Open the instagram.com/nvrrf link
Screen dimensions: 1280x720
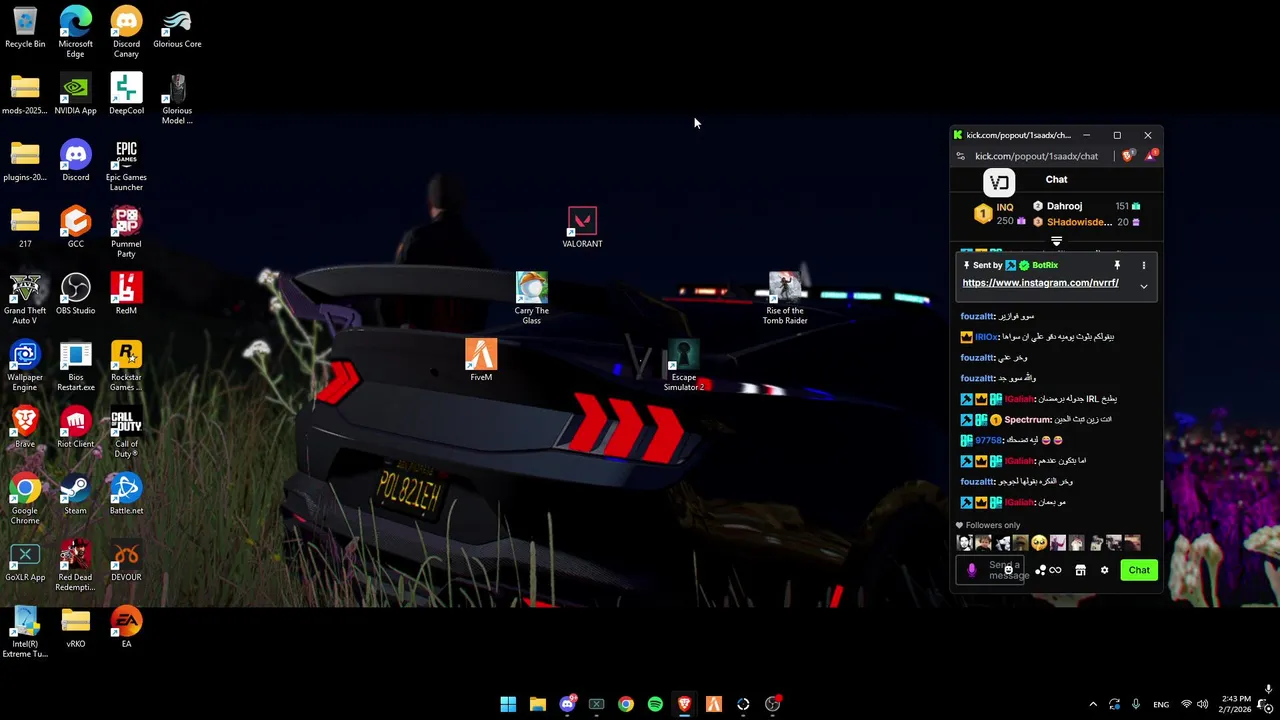tap(1040, 283)
